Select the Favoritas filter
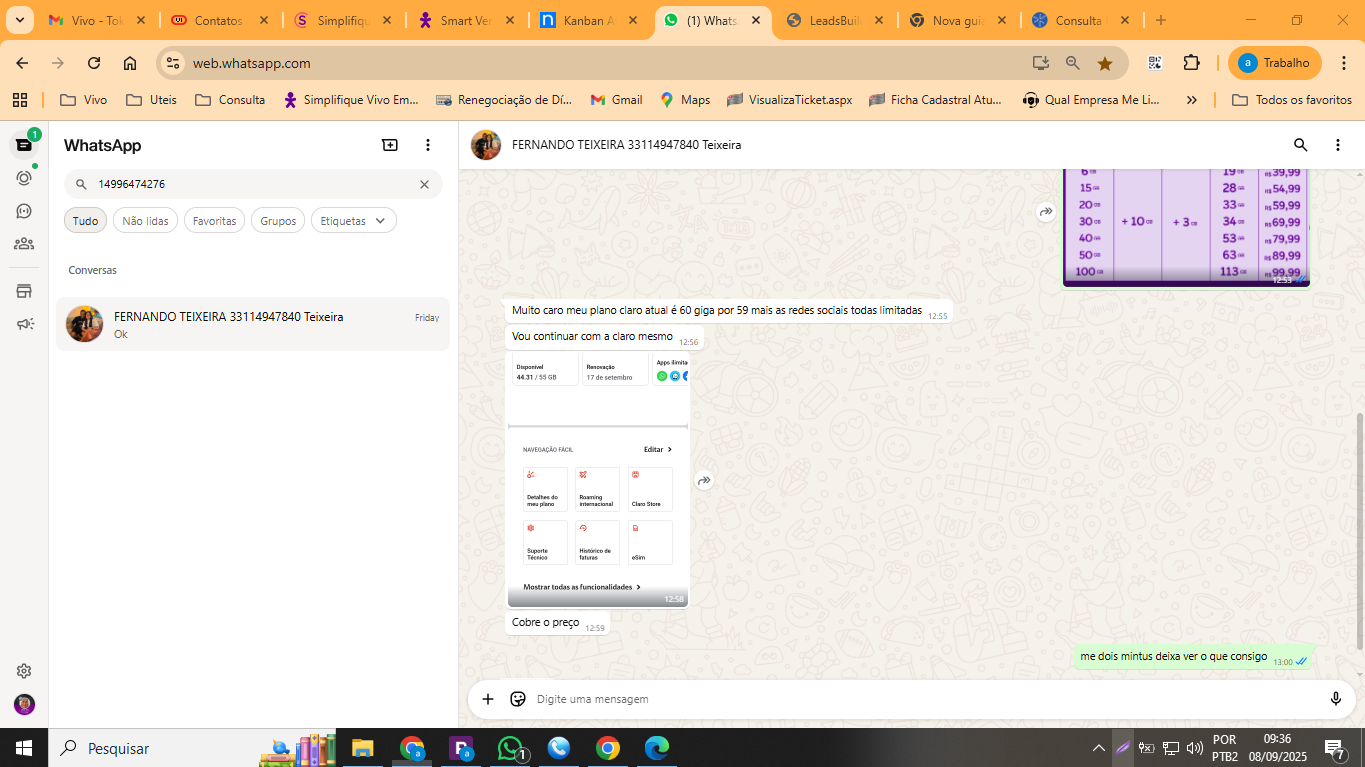 [x=214, y=221]
